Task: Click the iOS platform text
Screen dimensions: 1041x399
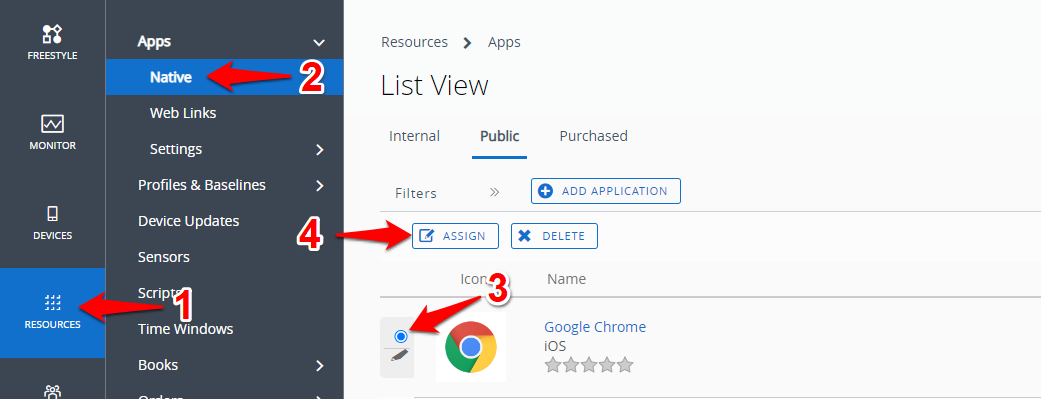Action: click(x=555, y=346)
